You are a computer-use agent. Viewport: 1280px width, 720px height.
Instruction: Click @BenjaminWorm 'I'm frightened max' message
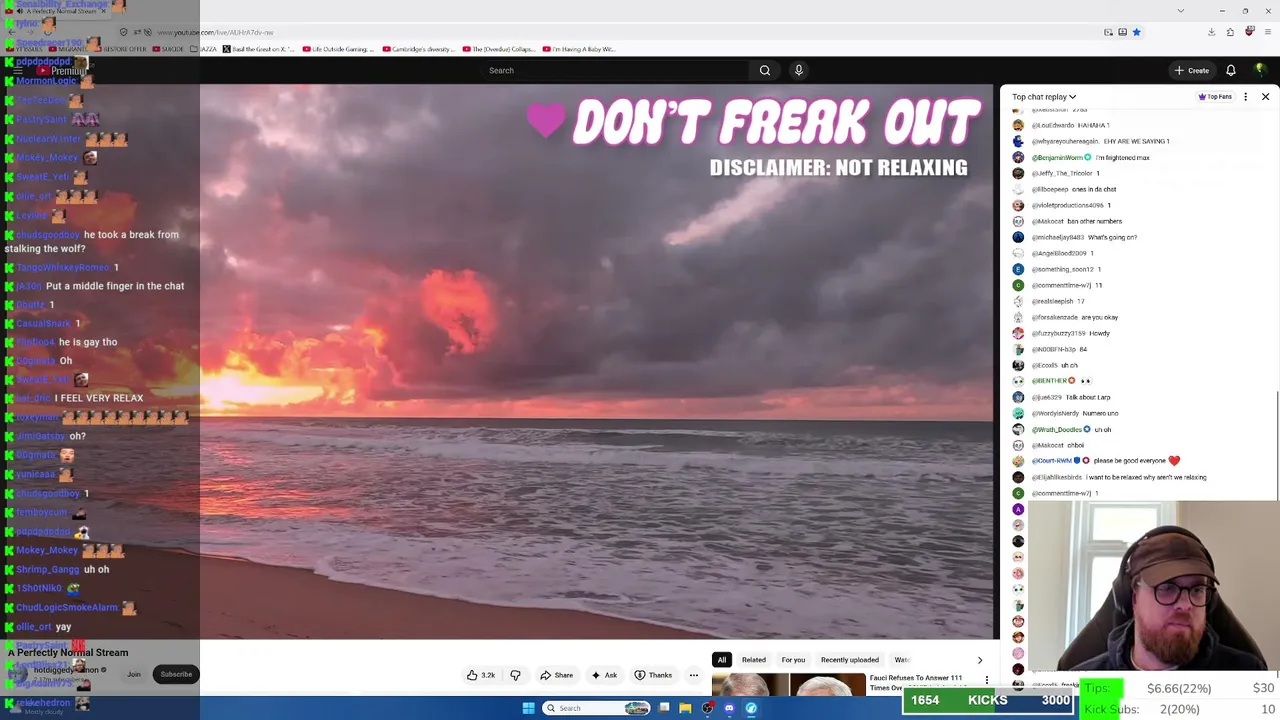(1090, 157)
